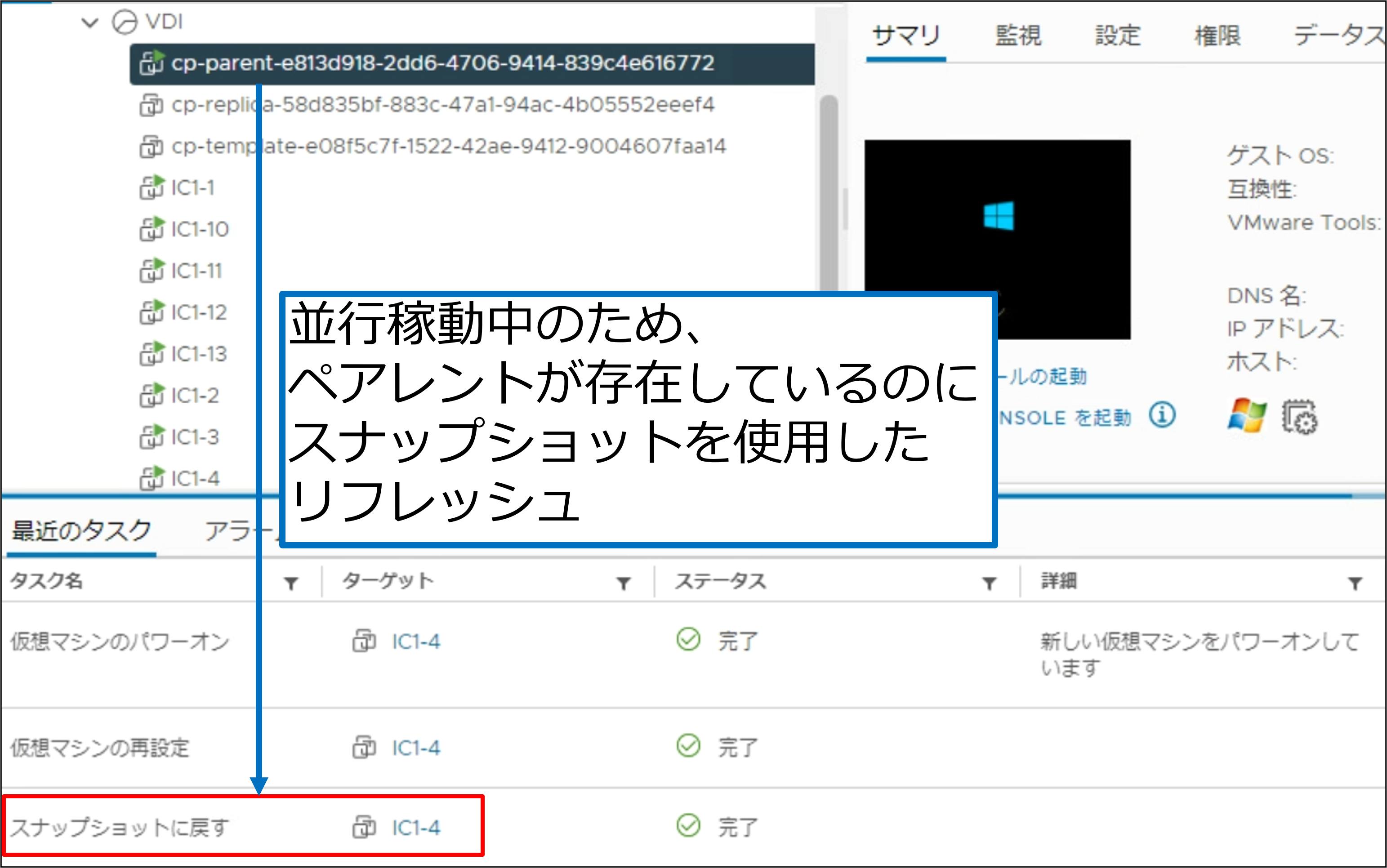Open the 設定 tab
The image size is (1387, 868).
[1117, 36]
